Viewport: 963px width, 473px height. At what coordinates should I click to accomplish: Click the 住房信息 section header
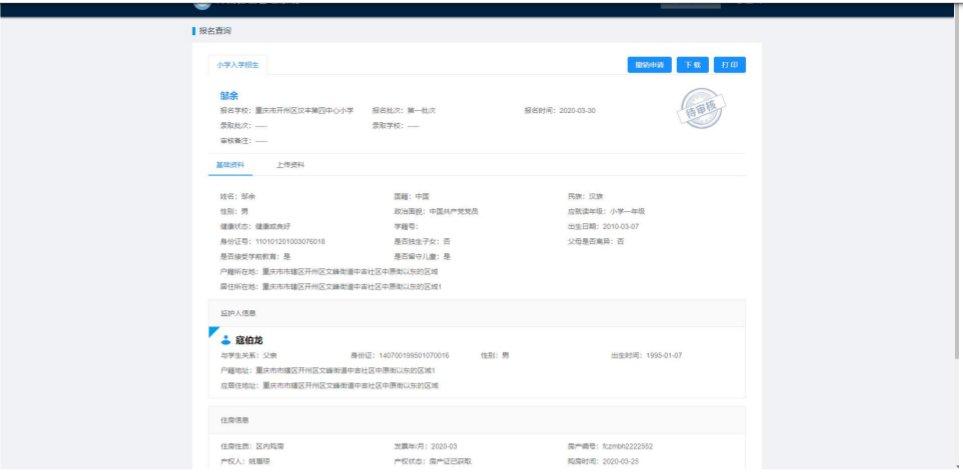coord(234,420)
